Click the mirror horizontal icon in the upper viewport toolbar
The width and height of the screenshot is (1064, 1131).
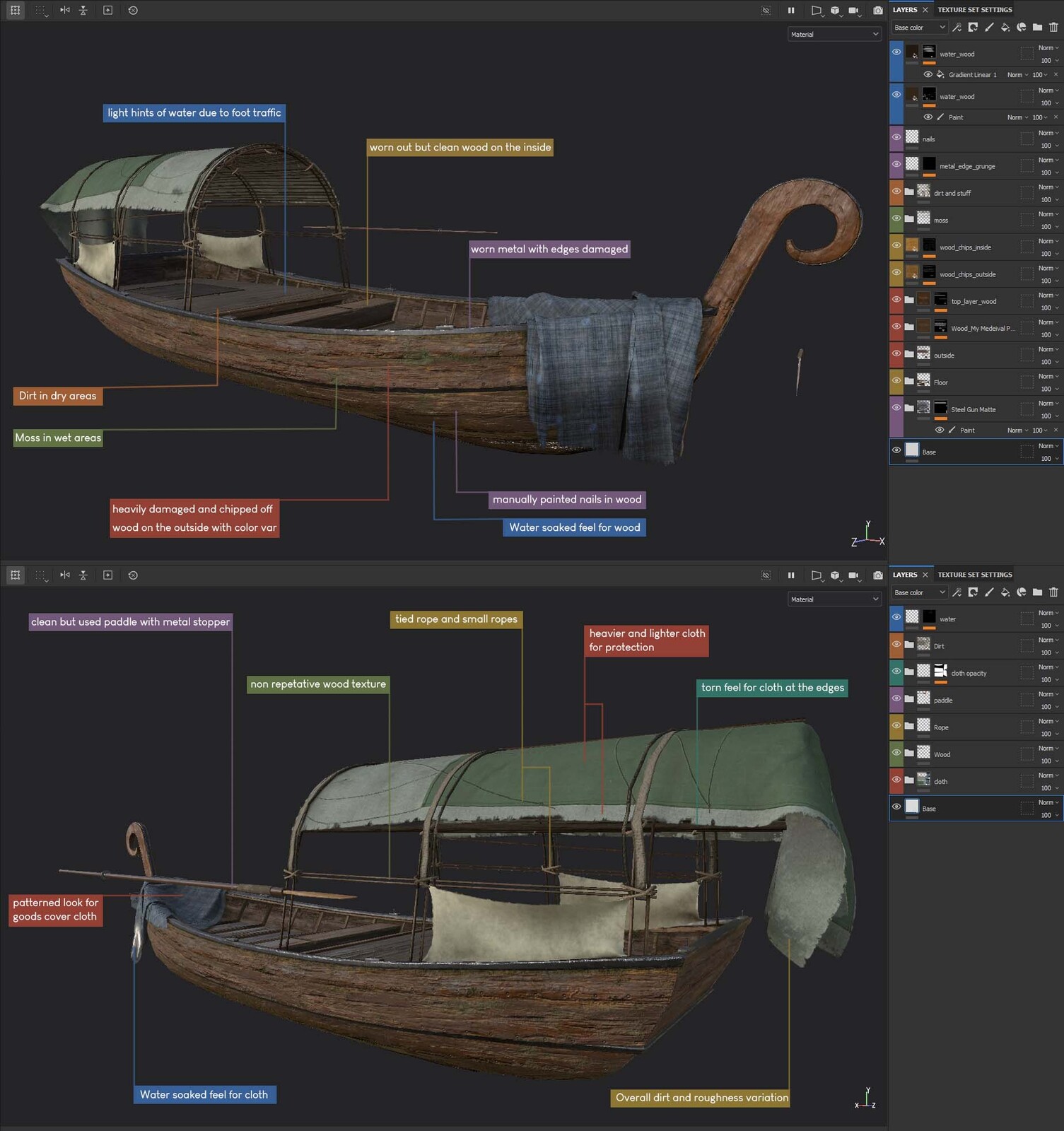point(64,11)
